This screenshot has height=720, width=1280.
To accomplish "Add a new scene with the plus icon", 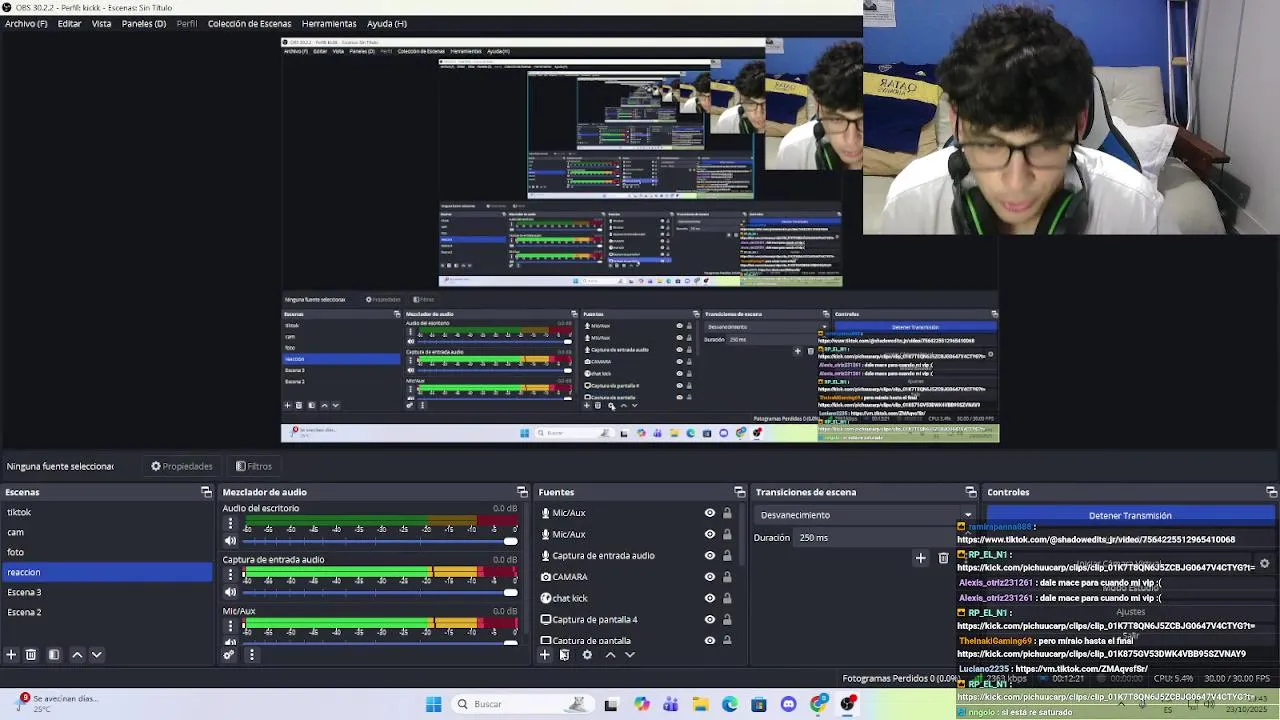I will tap(11, 655).
